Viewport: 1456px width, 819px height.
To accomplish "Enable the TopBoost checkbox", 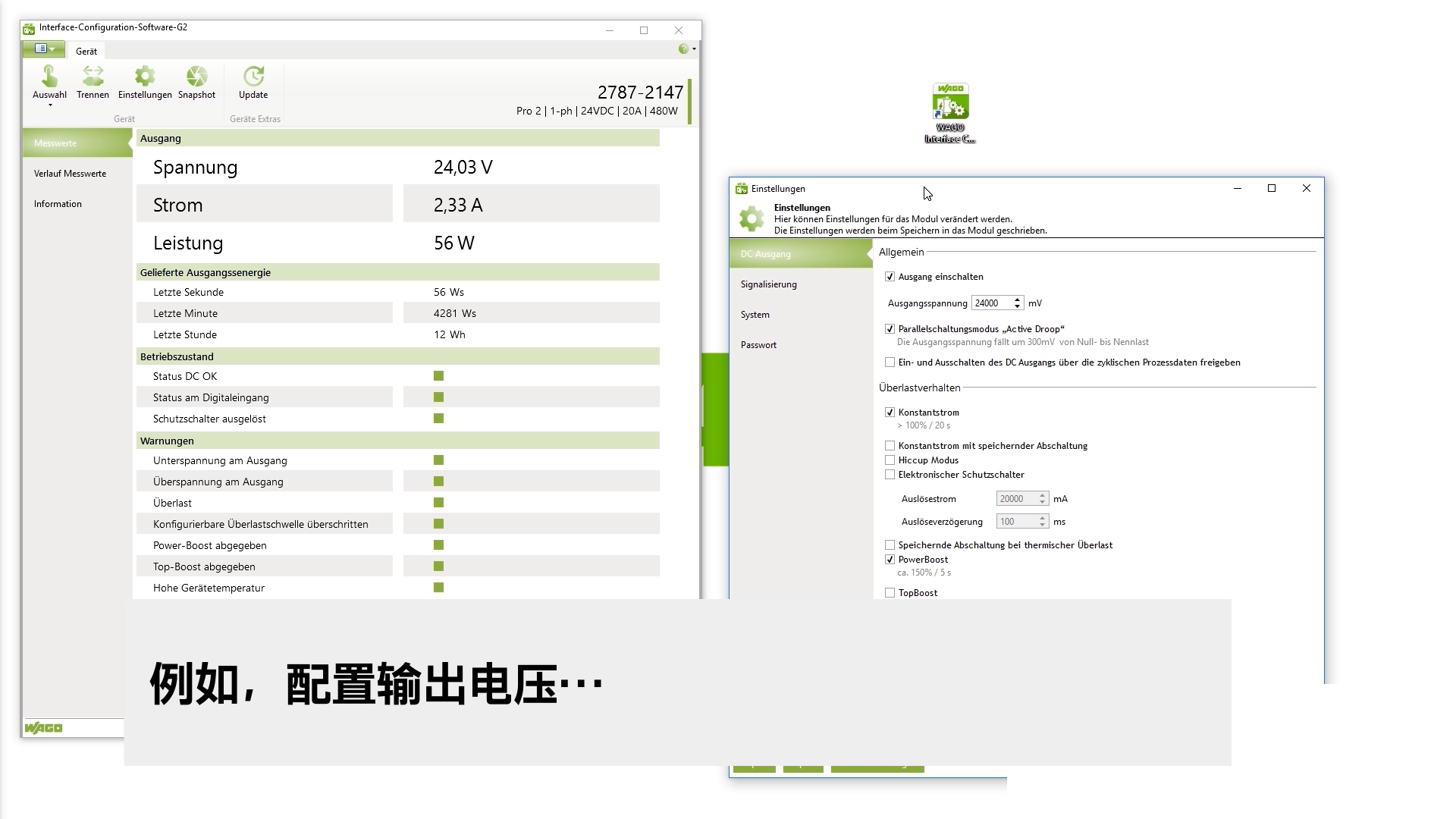I will click(x=890, y=593).
